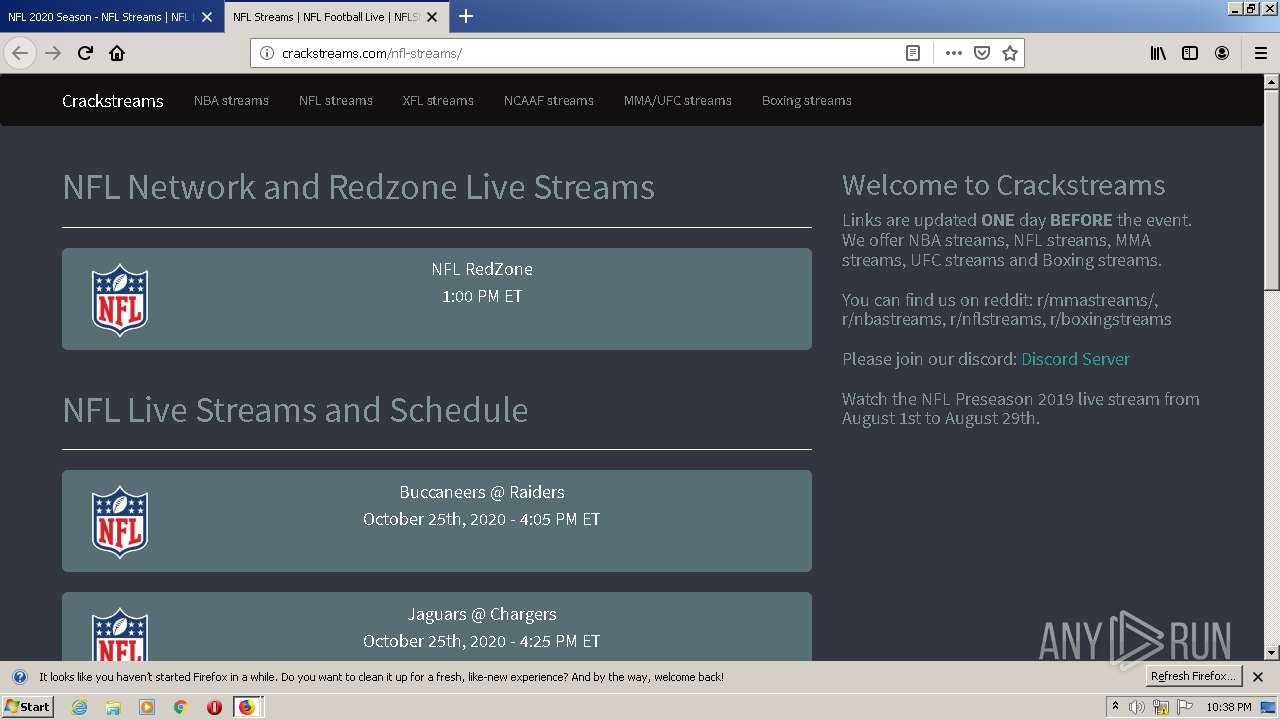Click the page vertical scrollbar down arrow
This screenshot has height=720, width=1280.
click(1272, 652)
